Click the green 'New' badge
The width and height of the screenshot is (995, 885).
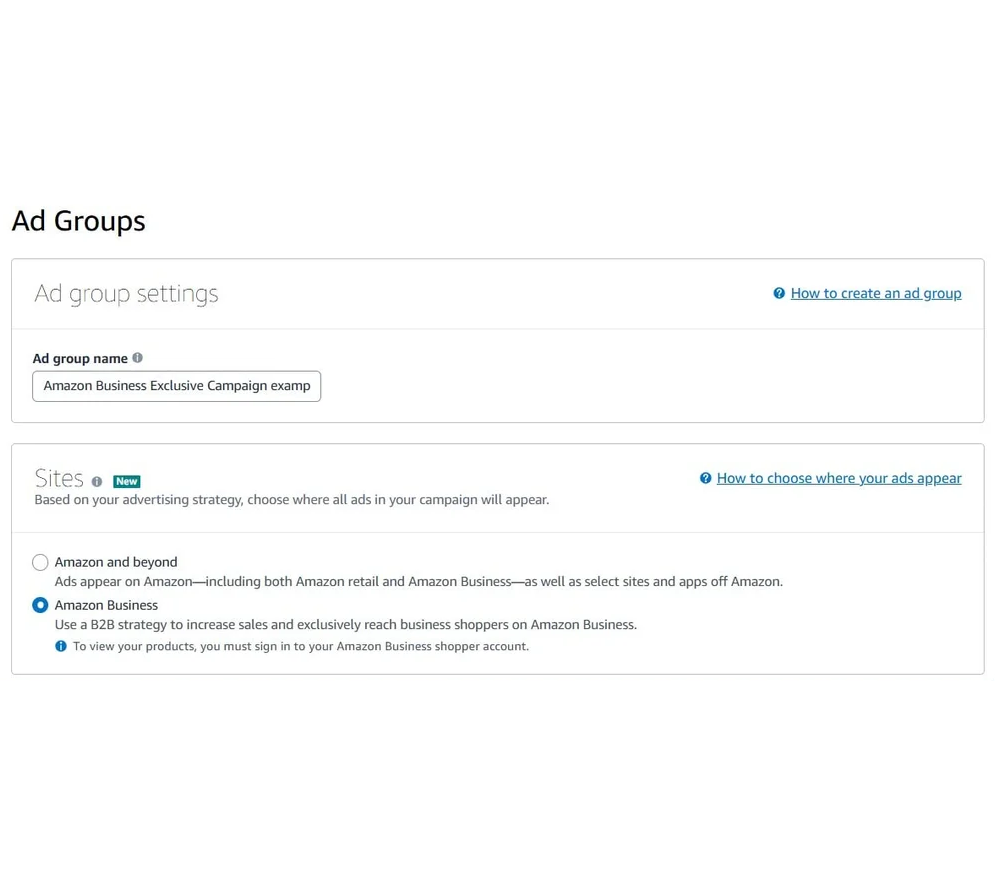(126, 481)
